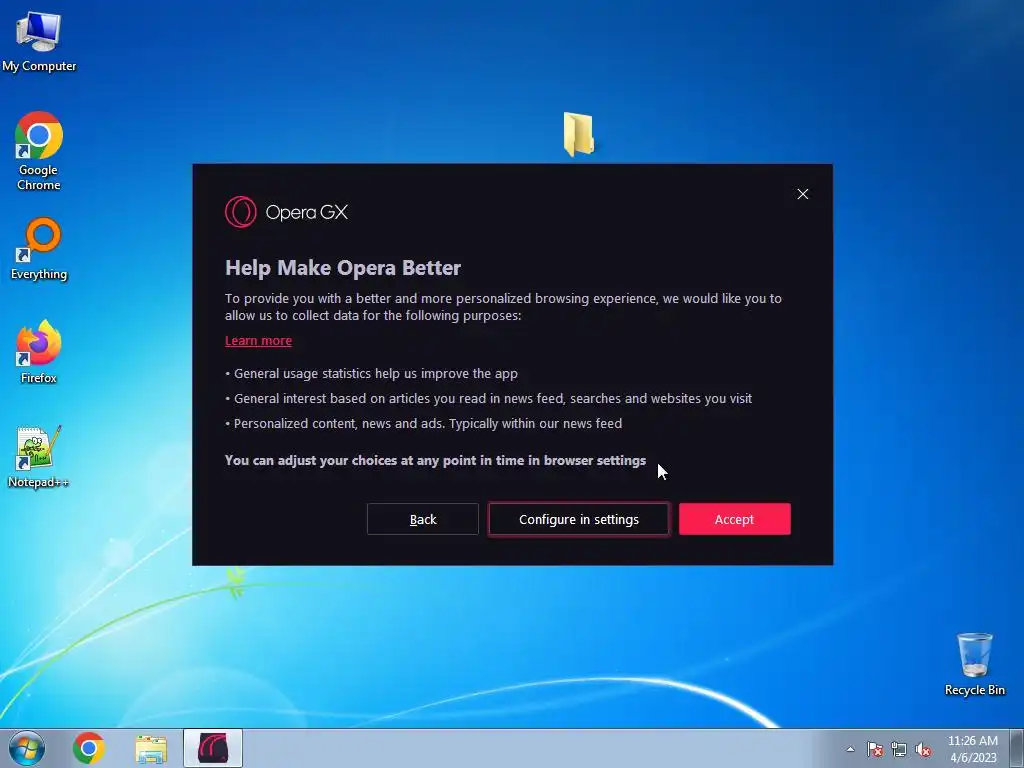Open Google Chrome desktop shortcut
Screen dimensions: 1024x768
pyautogui.click(x=39, y=152)
